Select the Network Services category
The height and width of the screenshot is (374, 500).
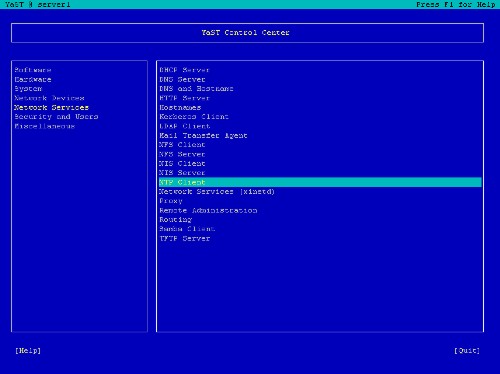(x=51, y=107)
